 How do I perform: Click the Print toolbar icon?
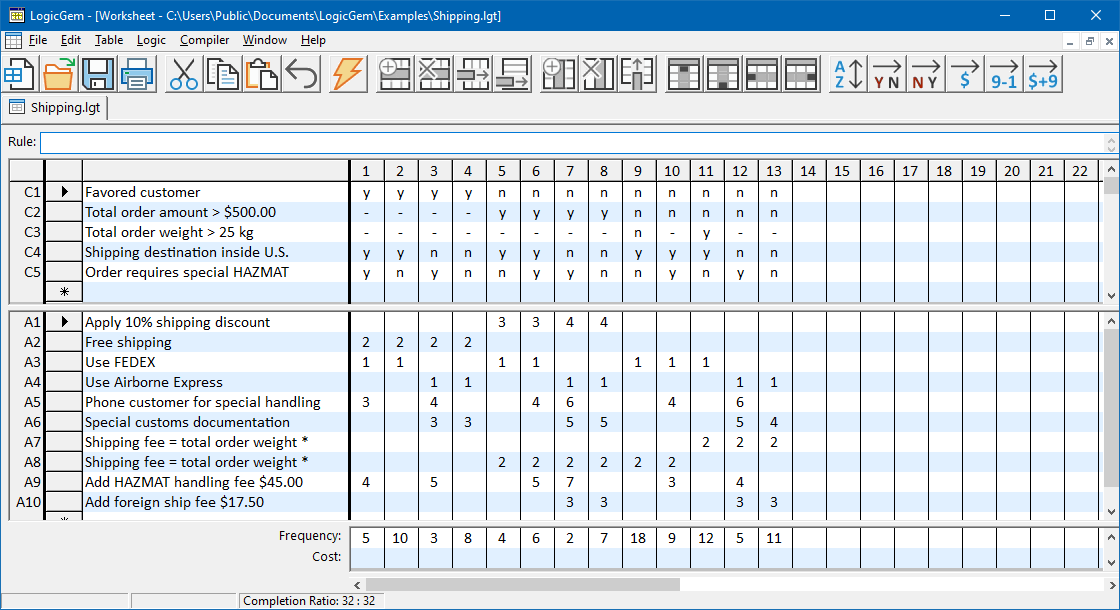tap(137, 74)
